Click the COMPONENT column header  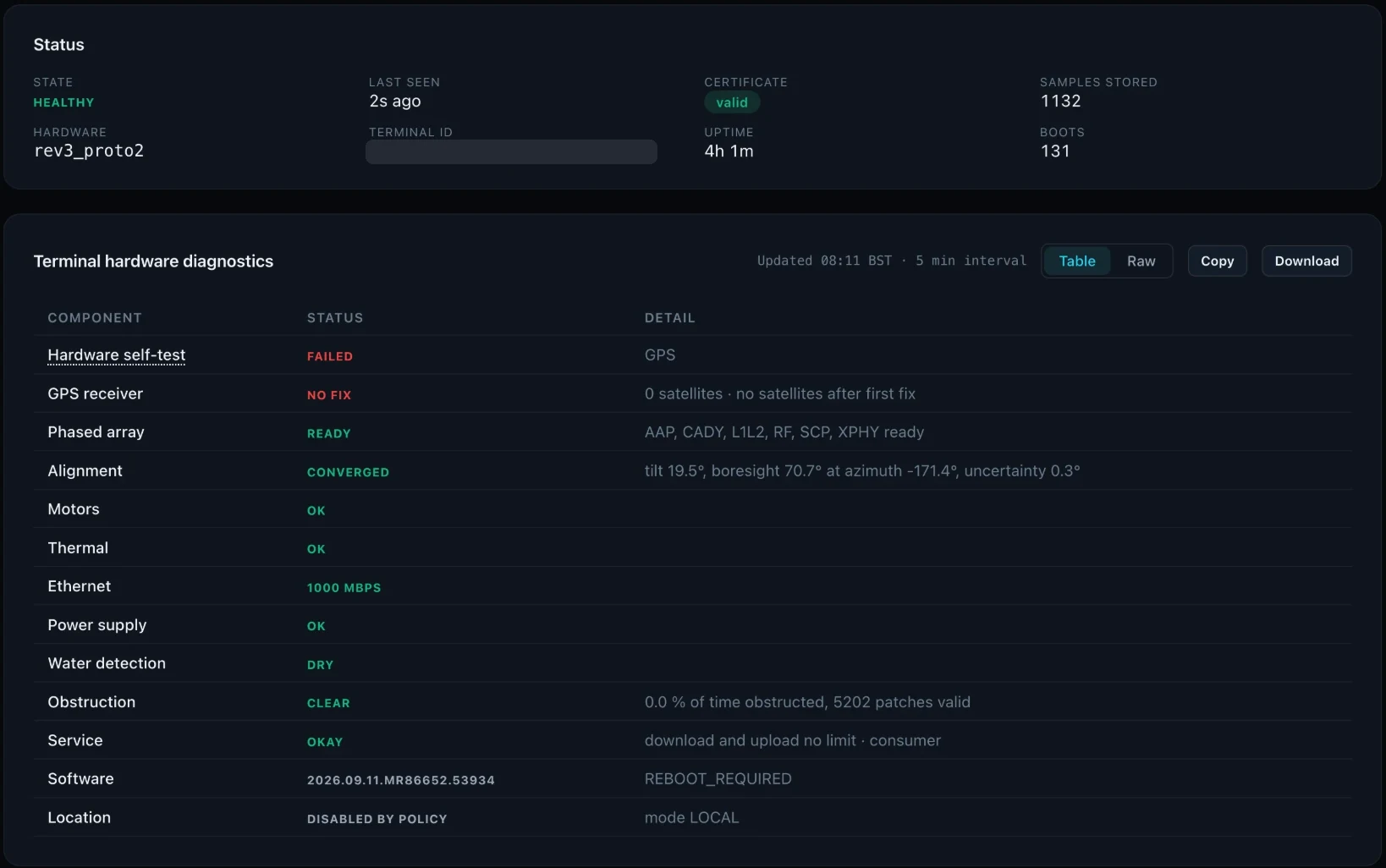pos(95,318)
